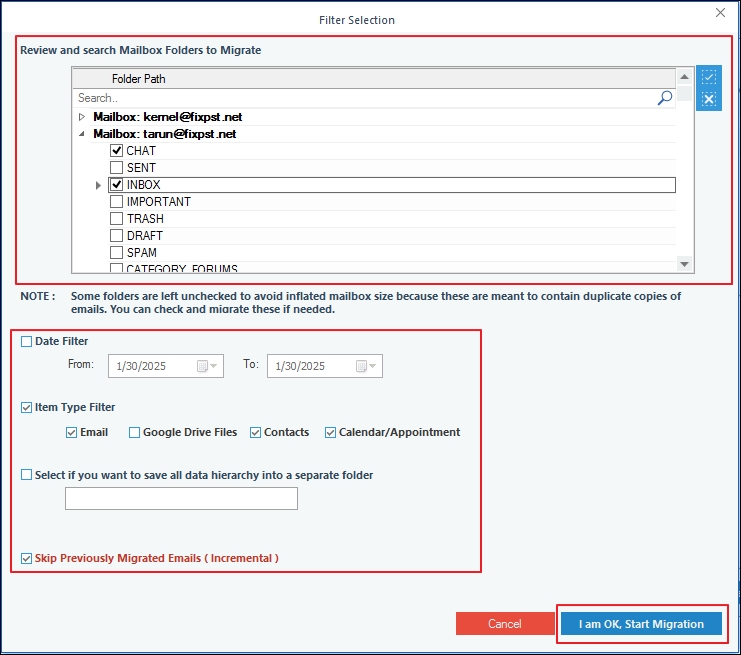The image size is (741, 655).
Task: Open the To date dropdown arrow
Action: (x=372, y=366)
